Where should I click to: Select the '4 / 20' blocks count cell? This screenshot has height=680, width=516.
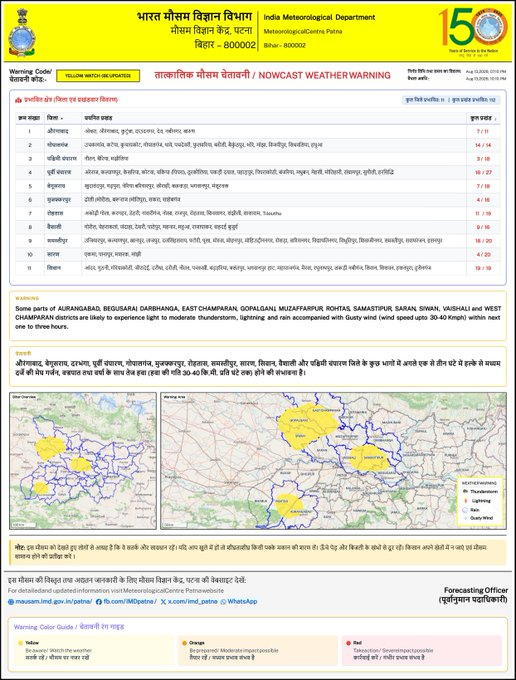483,255
